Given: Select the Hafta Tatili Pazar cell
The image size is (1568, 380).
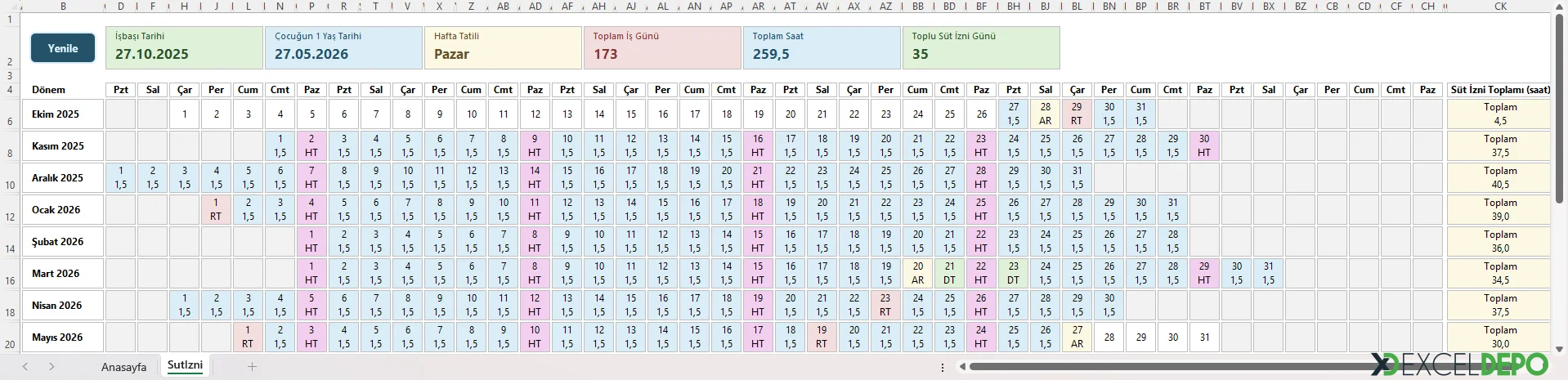Looking at the screenshot, I should pos(503,48).
